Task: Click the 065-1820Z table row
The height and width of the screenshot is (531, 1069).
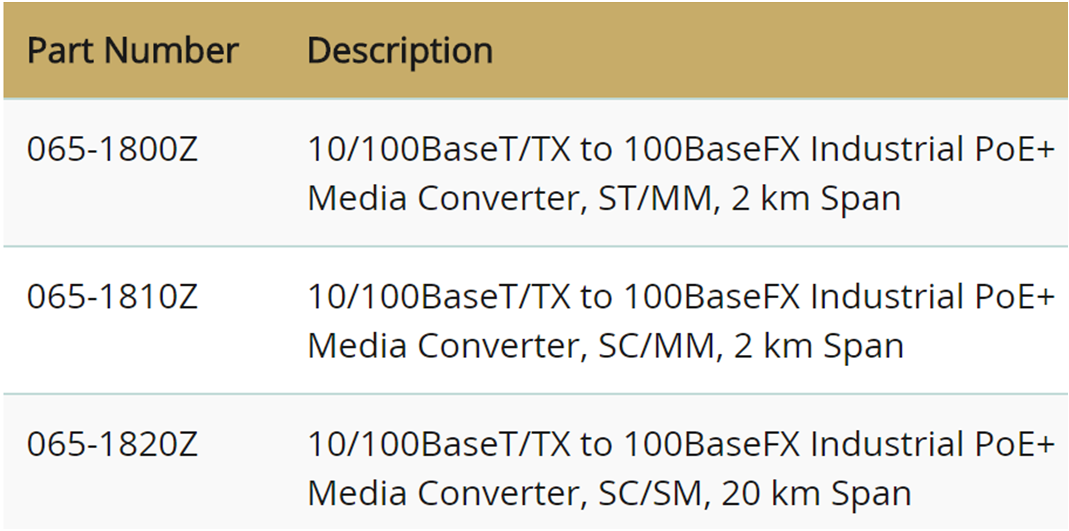Action: pyautogui.click(x=534, y=462)
